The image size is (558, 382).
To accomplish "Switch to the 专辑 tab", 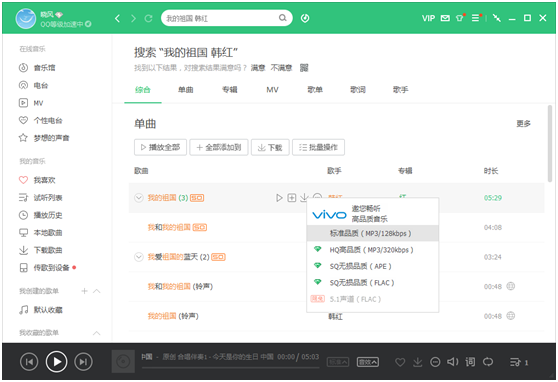I will pos(230,90).
